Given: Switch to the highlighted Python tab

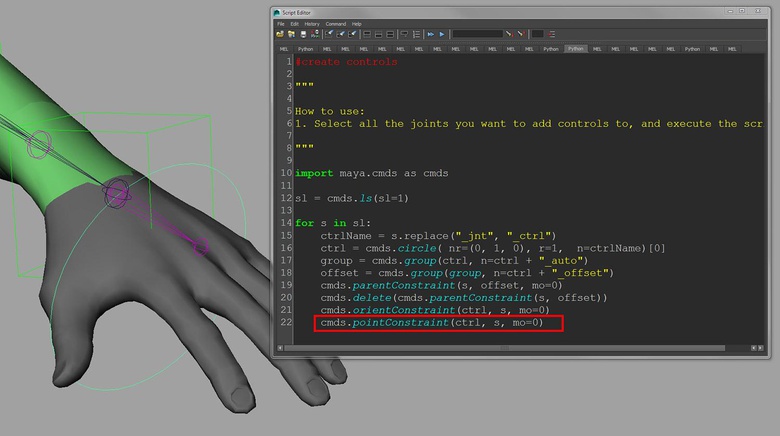Looking at the screenshot, I should [x=575, y=48].
